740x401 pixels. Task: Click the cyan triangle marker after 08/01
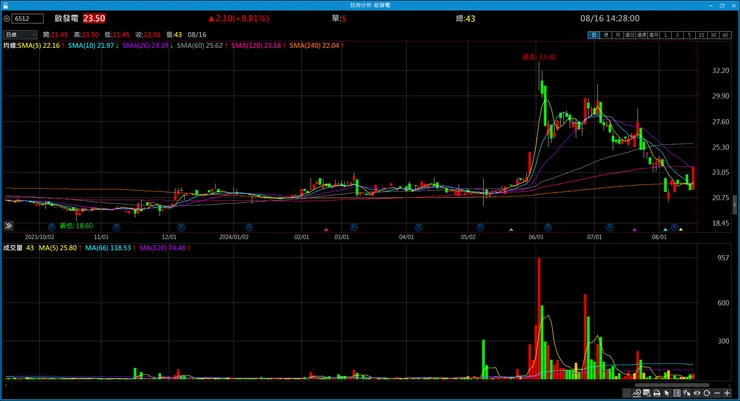pyautogui.click(x=665, y=230)
